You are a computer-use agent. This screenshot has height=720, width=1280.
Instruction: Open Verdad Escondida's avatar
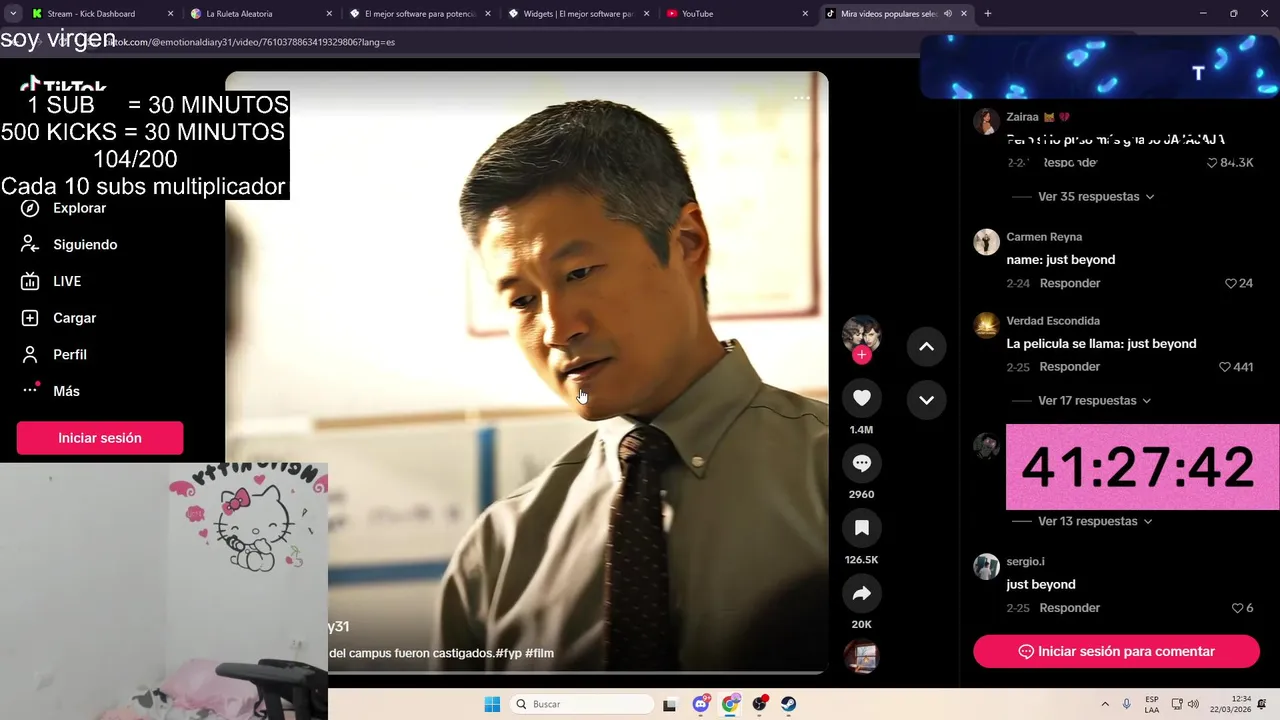click(x=986, y=326)
